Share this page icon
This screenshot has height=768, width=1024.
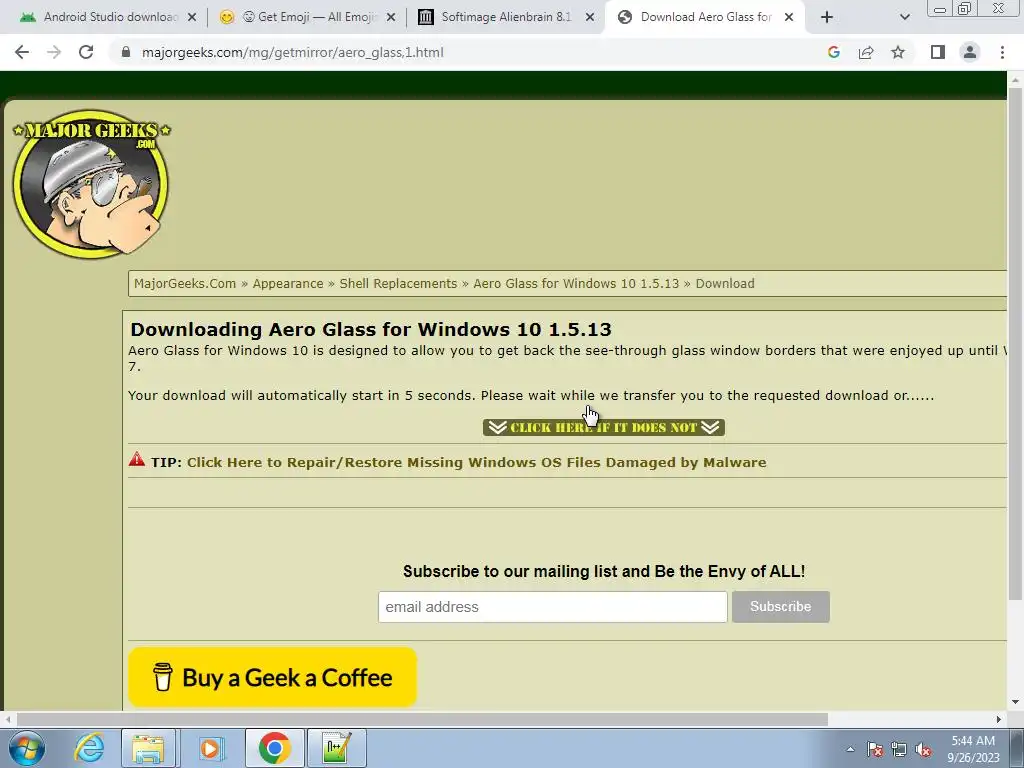(866, 52)
